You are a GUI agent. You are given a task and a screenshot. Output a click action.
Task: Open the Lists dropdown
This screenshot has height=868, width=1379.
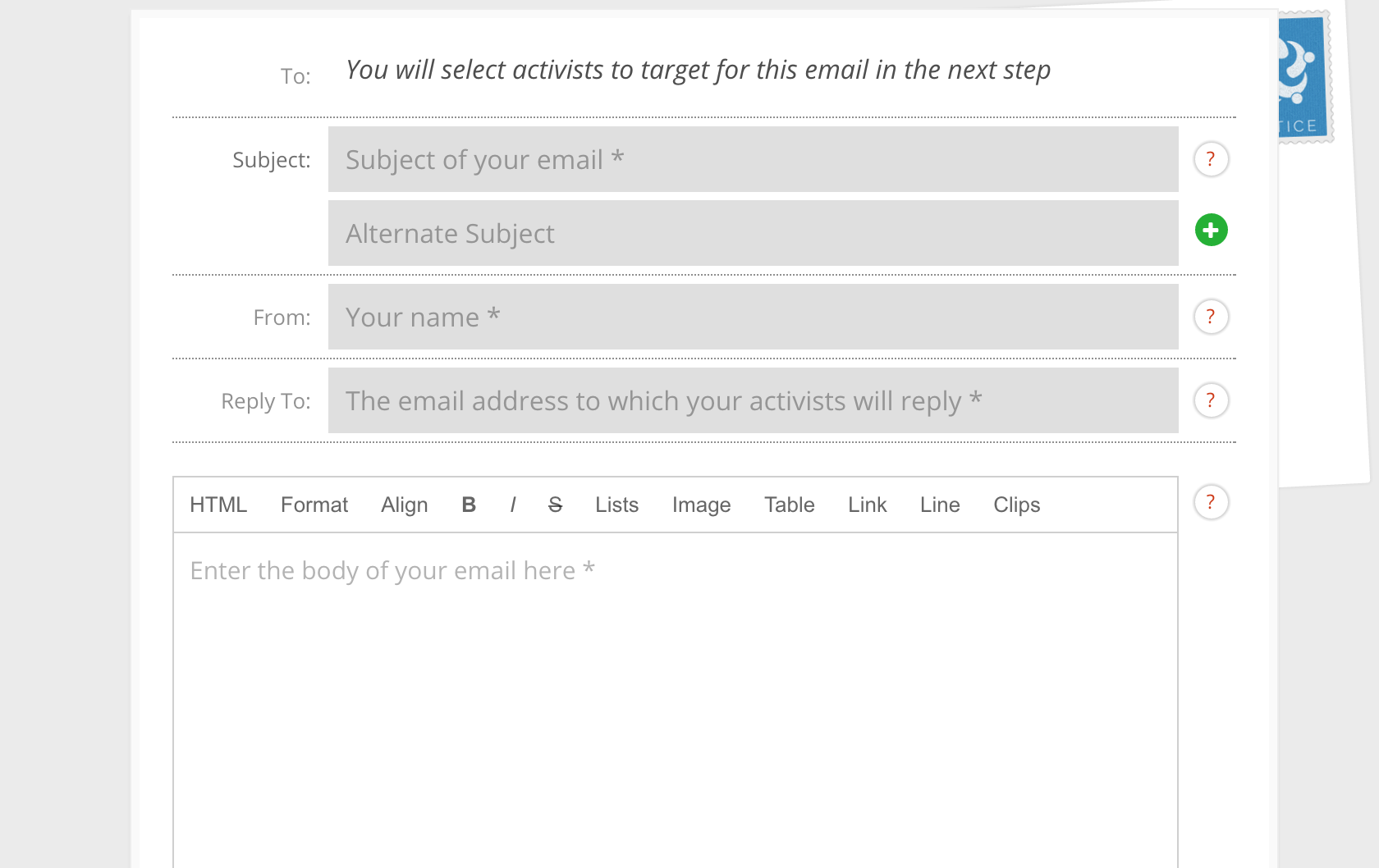[616, 505]
